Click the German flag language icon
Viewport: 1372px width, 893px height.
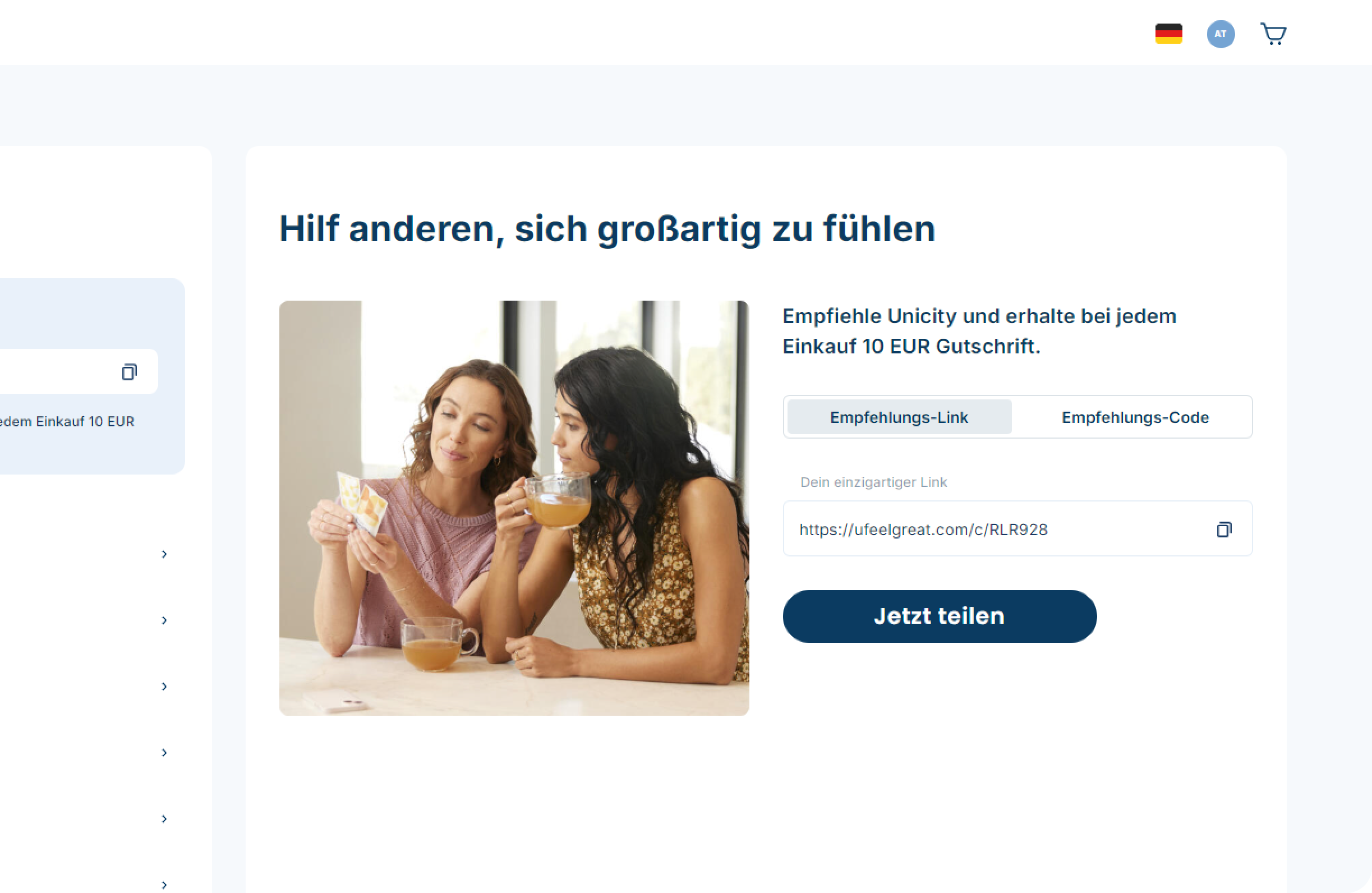[x=1168, y=34]
